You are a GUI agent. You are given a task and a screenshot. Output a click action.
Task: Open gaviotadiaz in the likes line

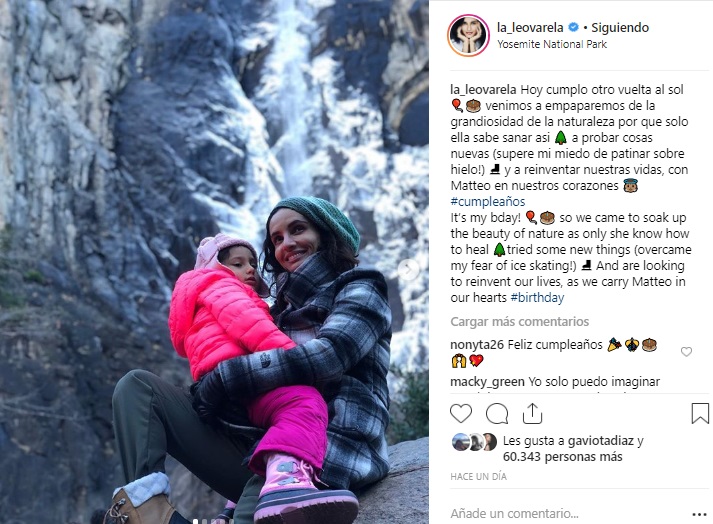pos(600,441)
